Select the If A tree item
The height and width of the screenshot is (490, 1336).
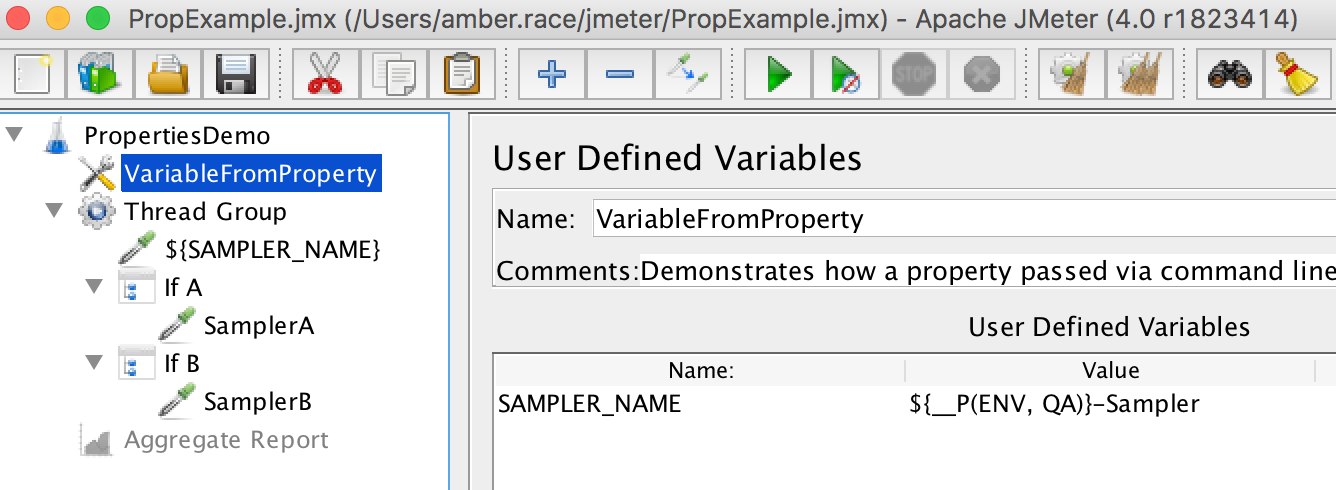point(183,288)
